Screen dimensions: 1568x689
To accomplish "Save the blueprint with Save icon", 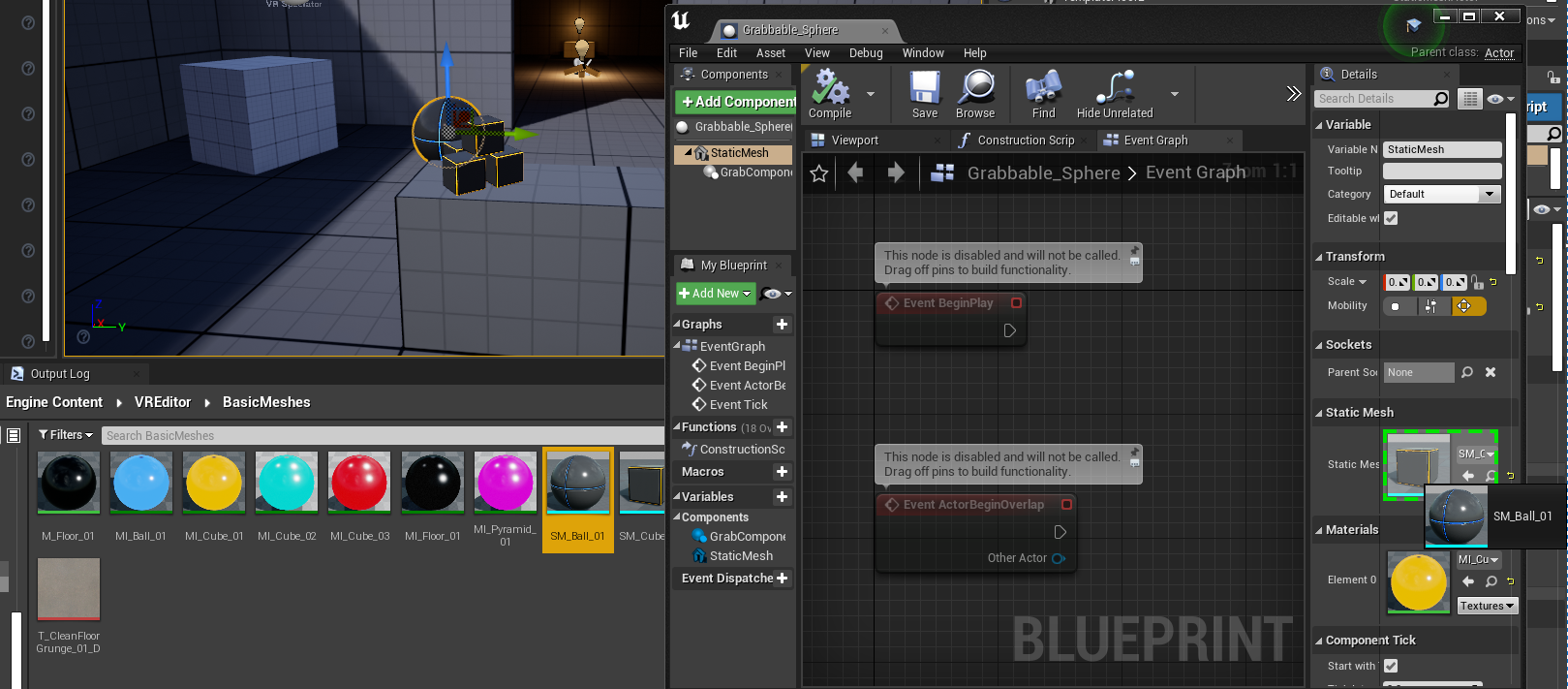I will (924, 89).
